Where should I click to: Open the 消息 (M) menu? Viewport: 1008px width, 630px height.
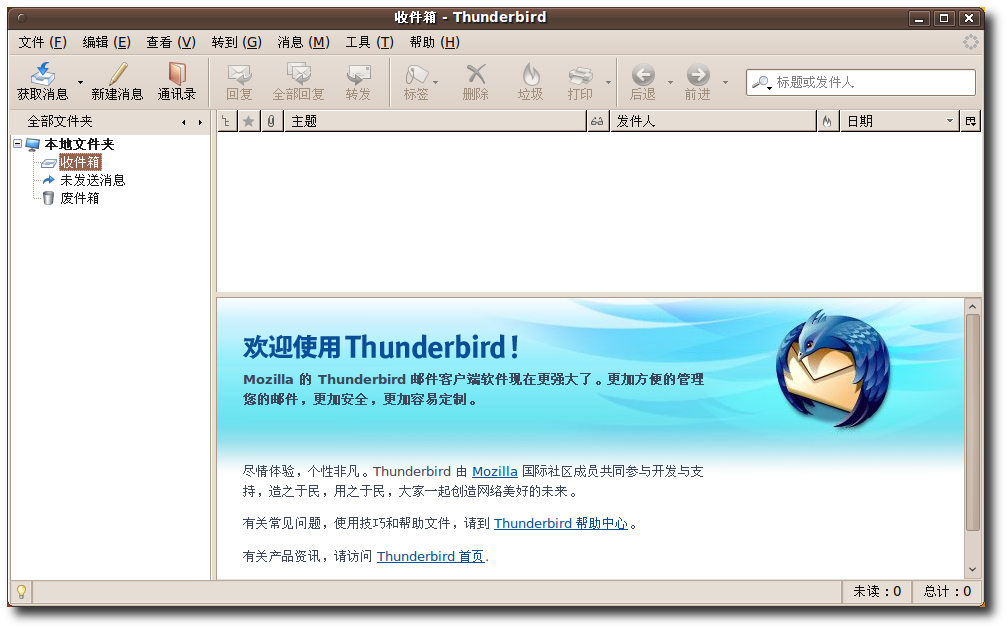tap(303, 42)
